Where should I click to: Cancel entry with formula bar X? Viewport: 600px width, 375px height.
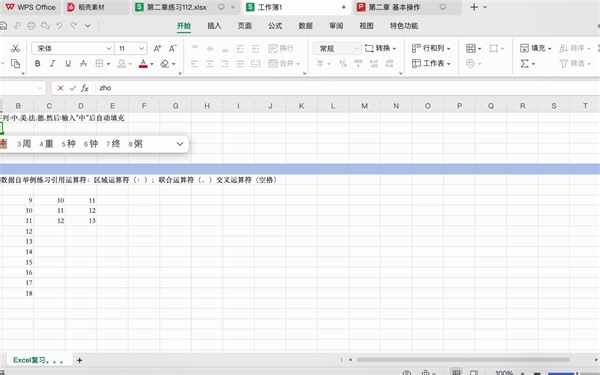click(60, 88)
